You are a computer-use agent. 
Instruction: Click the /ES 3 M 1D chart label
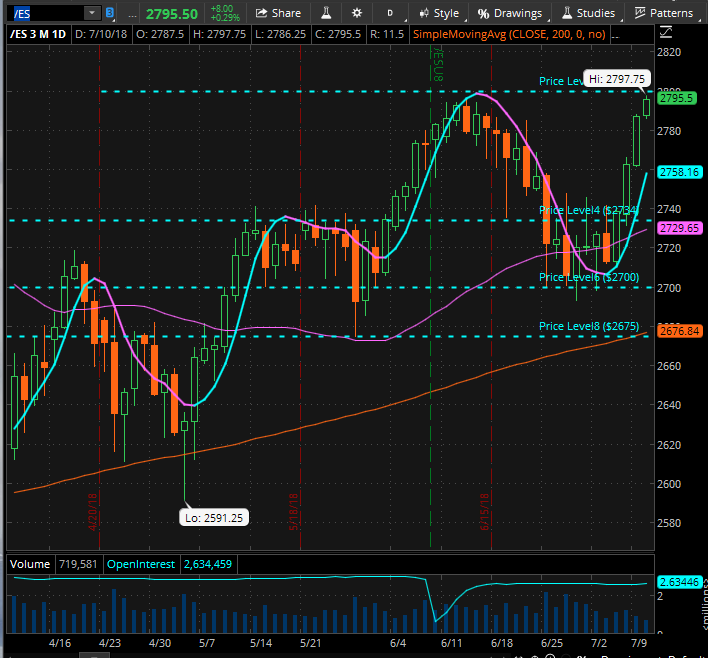[x=38, y=34]
